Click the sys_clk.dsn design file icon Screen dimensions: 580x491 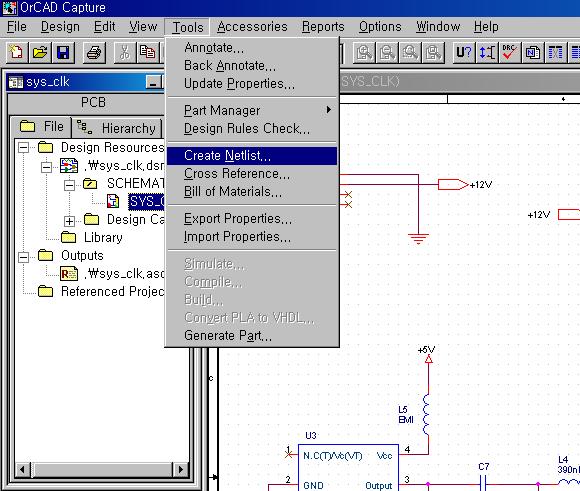tap(69, 165)
